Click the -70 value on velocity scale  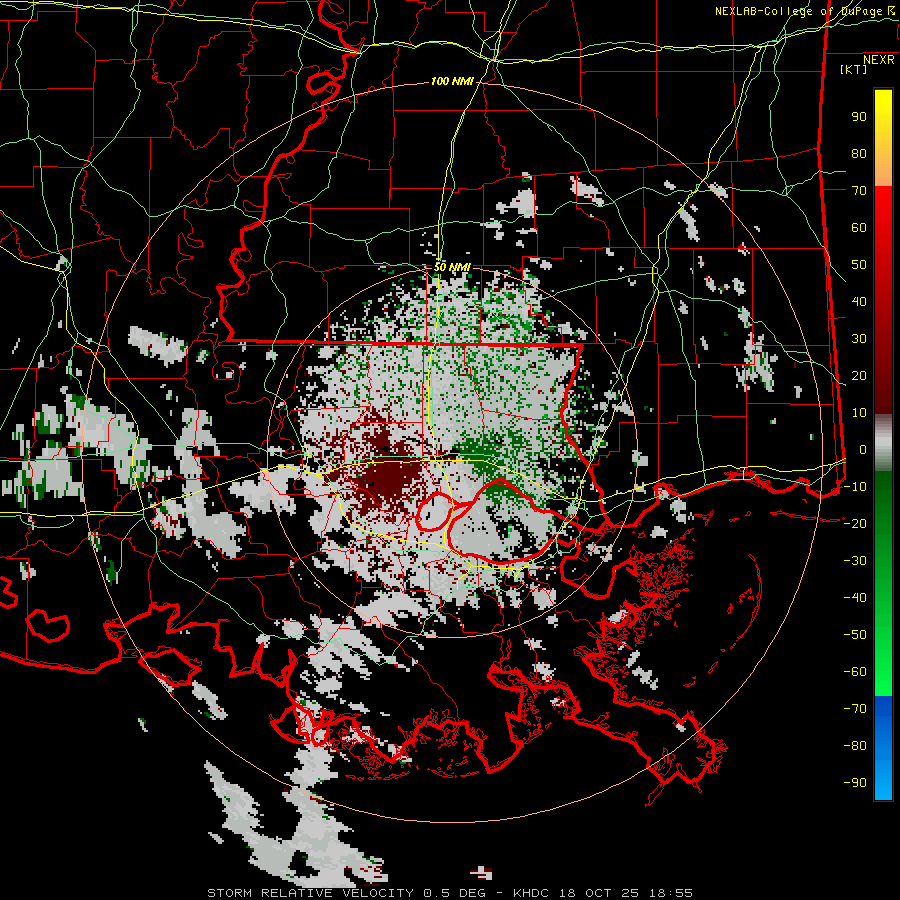click(x=855, y=709)
